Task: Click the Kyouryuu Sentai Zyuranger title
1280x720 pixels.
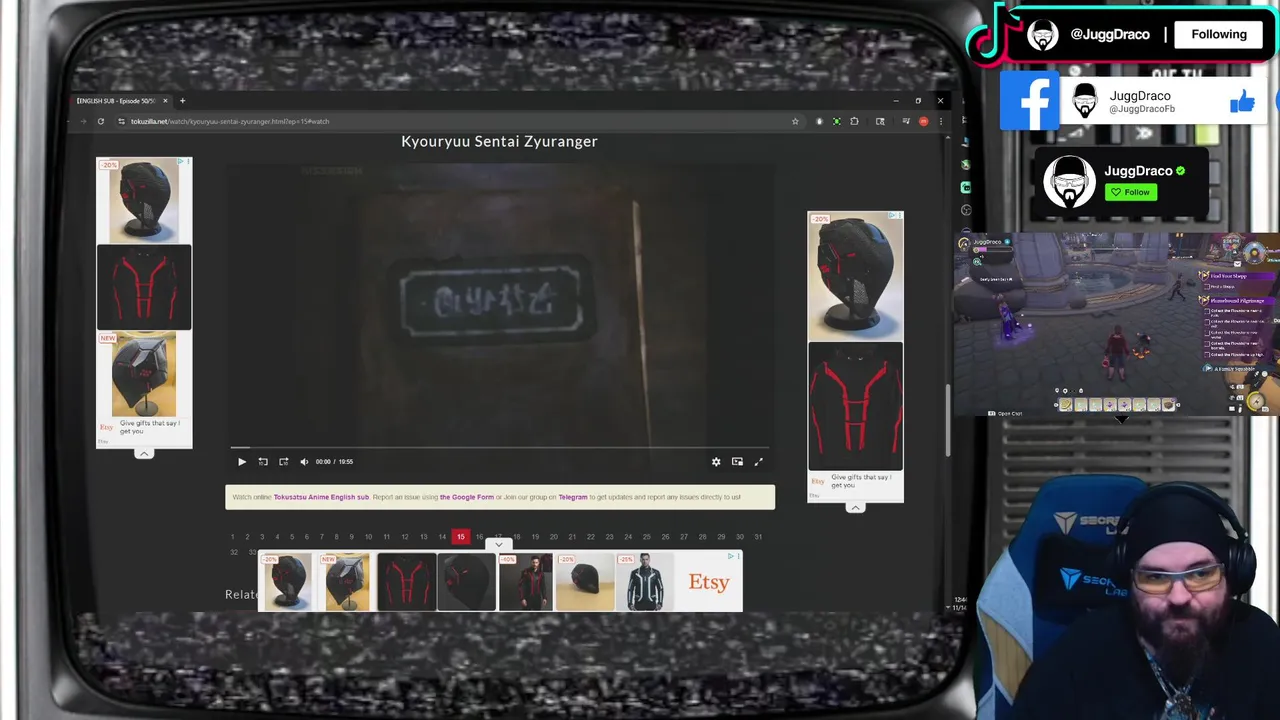Action: 499,141
